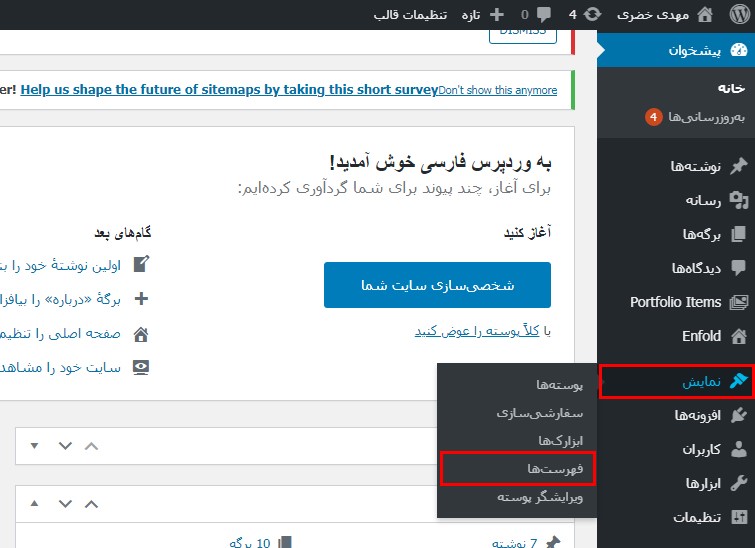
Task: Open the updates refresh icon showing 4
Action: (593, 14)
